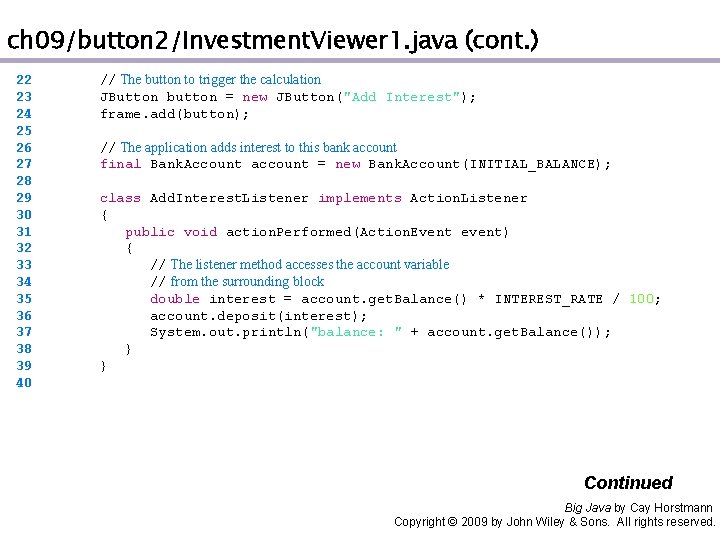Click line number 39
The height and width of the screenshot is (540, 720).
(x=24, y=366)
